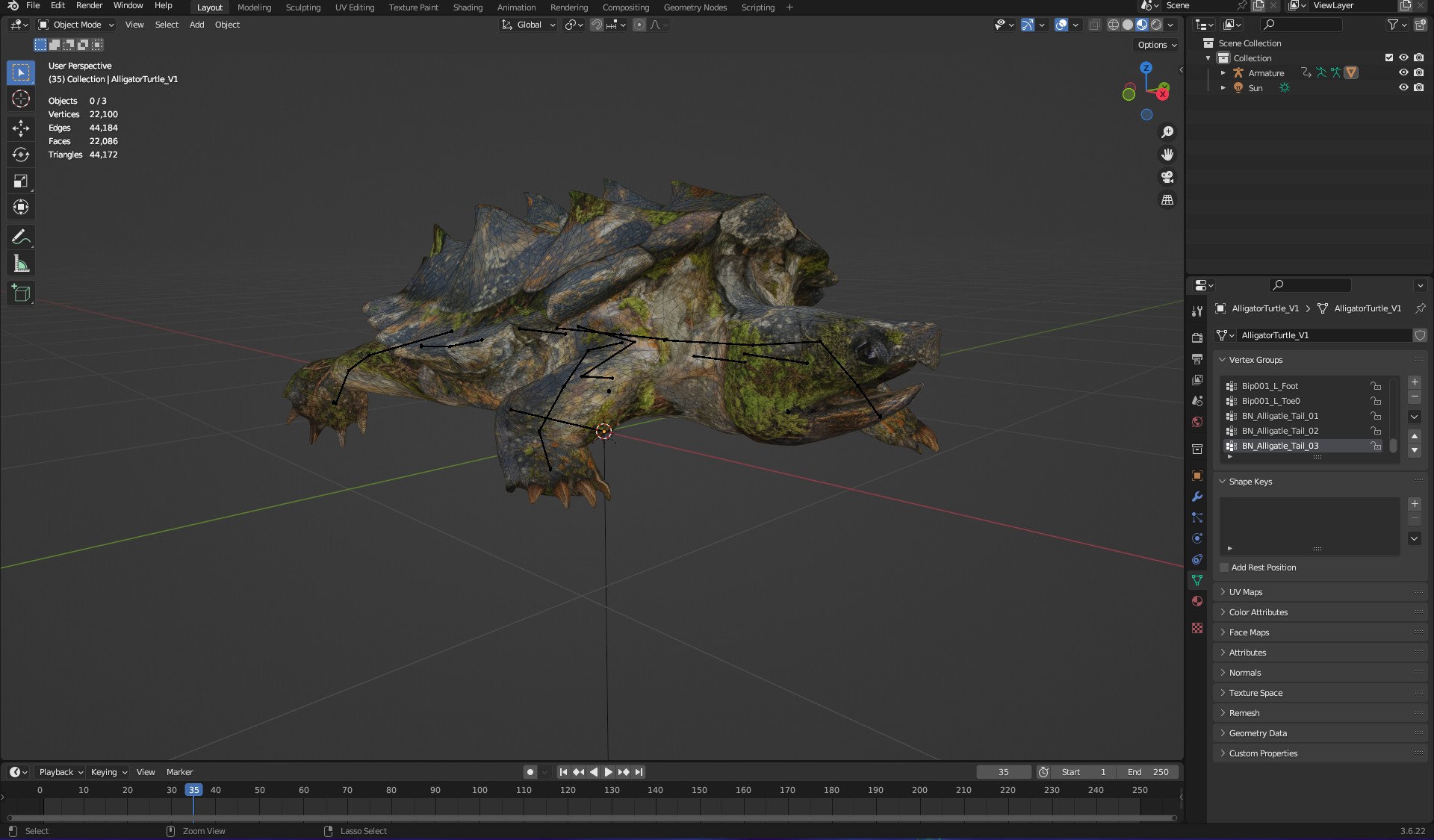Toggle Collection exclude checkbox
Screen dimensions: 1434x840
coord(1389,57)
